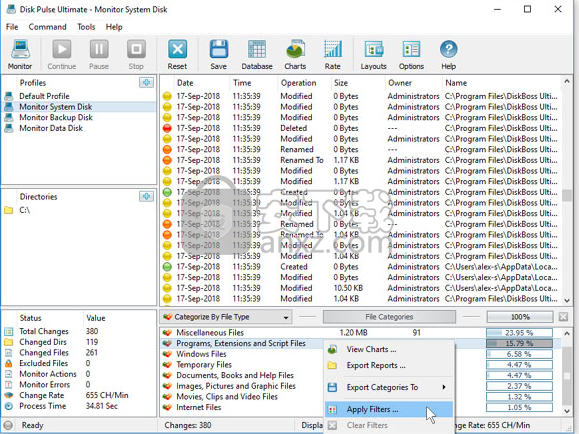Select the Default Profile entry

tap(79, 96)
